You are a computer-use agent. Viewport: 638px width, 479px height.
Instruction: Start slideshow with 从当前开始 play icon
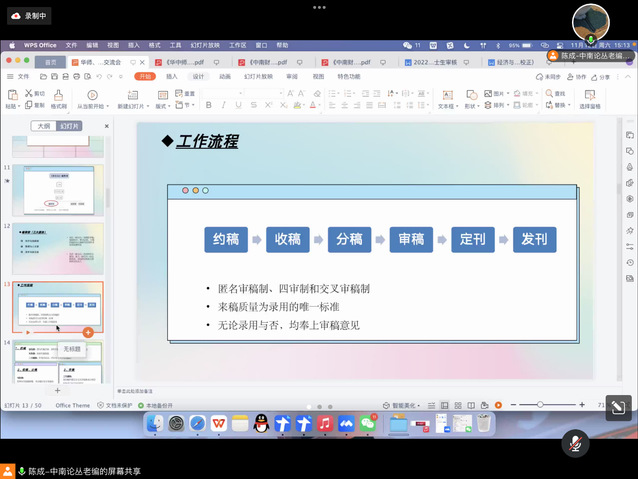(x=94, y=95)
